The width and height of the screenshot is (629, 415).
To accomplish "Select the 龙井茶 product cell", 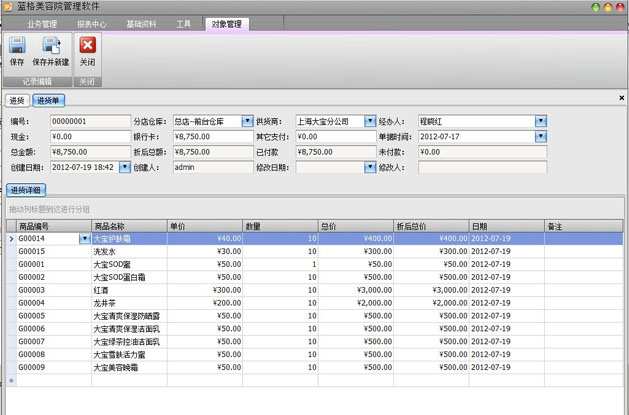I will pyautogui.click(x=129, y=303).
